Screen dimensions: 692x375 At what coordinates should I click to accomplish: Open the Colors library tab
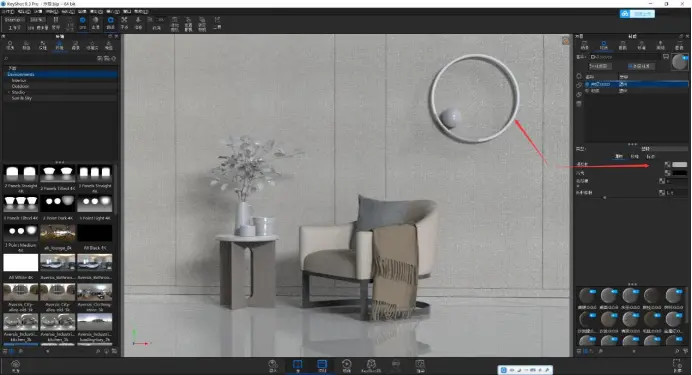[x=26, y=45]
